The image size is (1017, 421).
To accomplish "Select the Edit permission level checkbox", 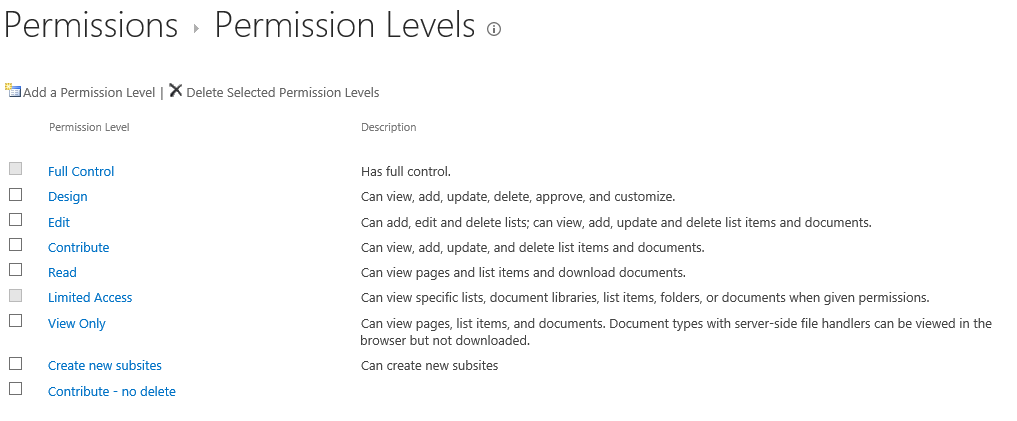I will [15, 220].
